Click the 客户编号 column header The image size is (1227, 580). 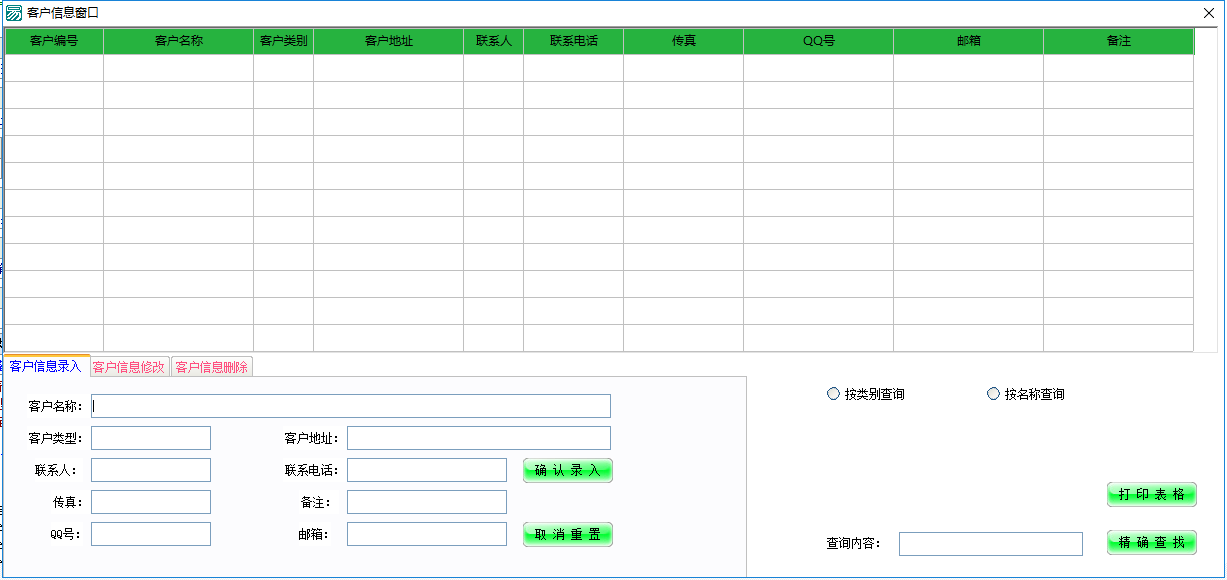pos(54,41)
